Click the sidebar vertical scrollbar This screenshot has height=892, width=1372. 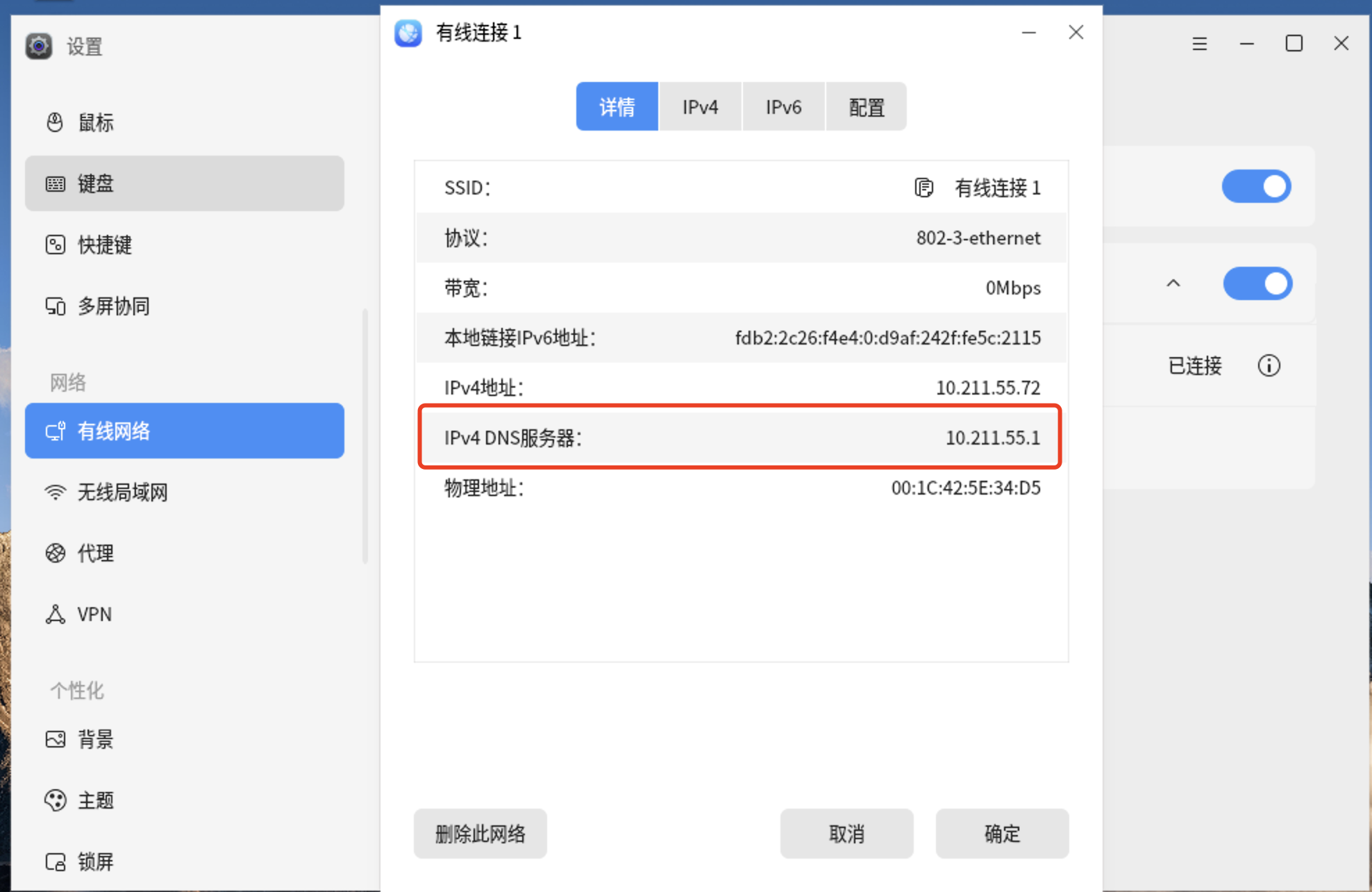(x=365, y=436)
